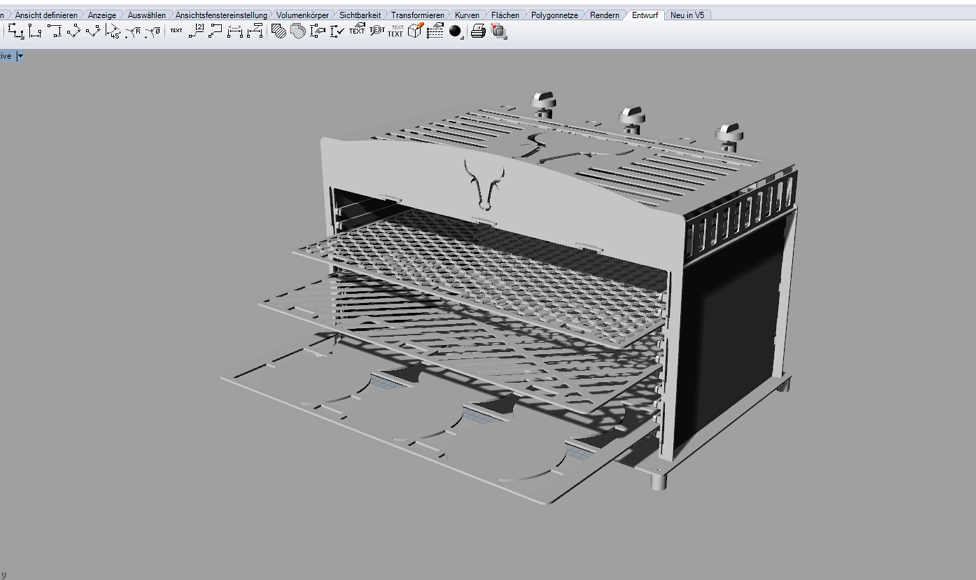The image size is (976, 580).
Task: Open the print icon
Action: click(x=478, y=32)
